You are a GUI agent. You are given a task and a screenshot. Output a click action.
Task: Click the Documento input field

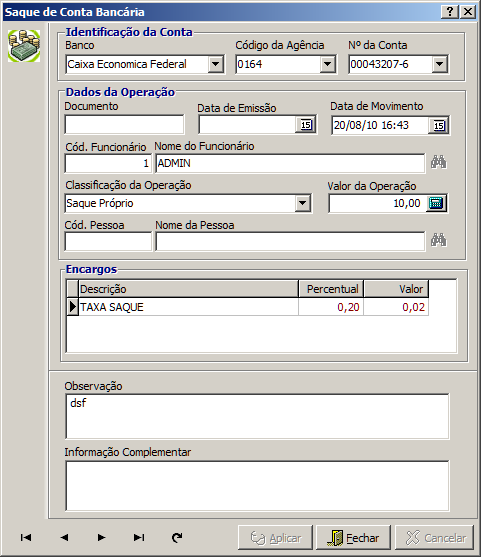click(x=124, y=124)
